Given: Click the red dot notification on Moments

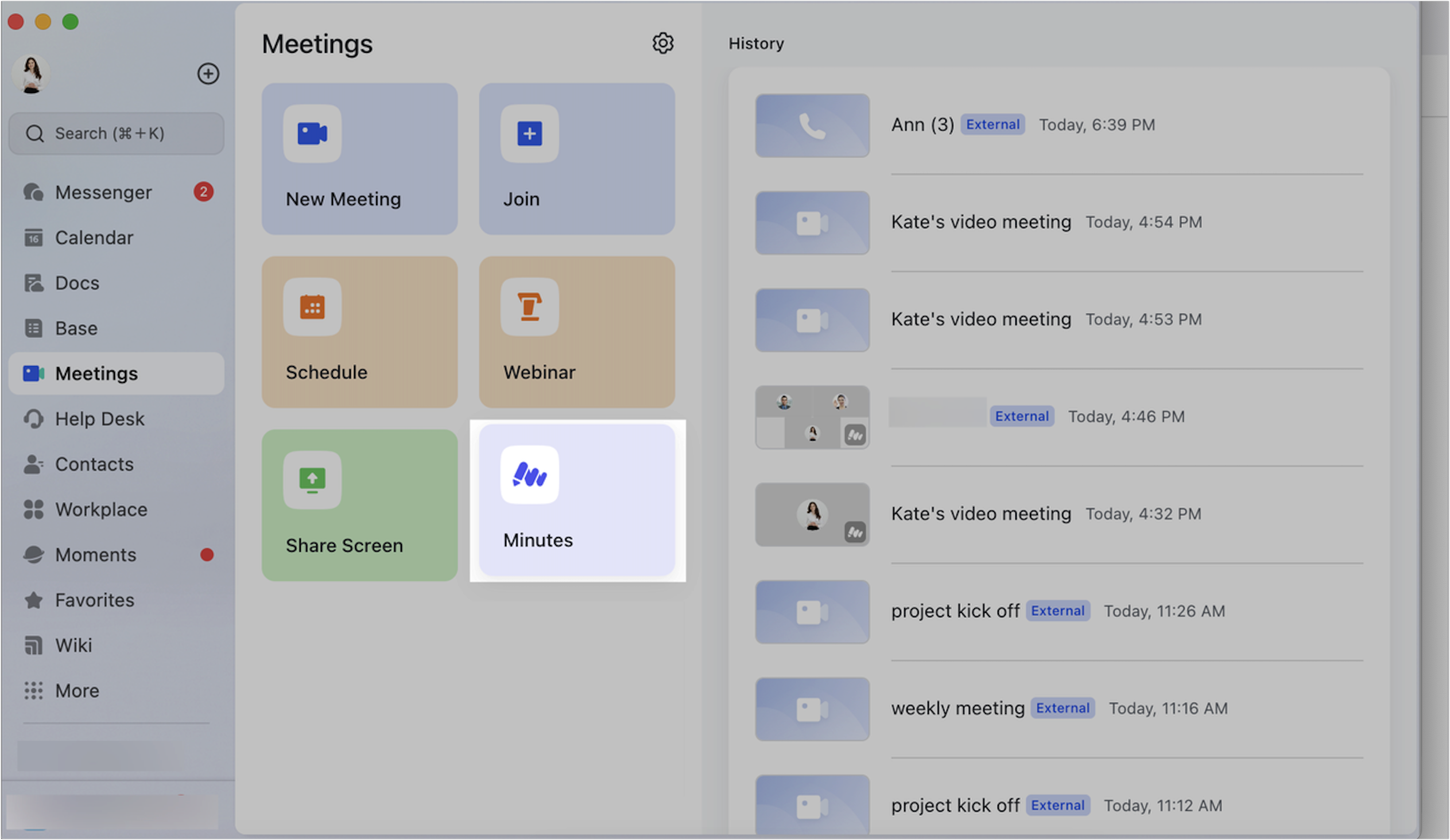Looking at the screenshot, I should pyautogui.click(x=207, y=555).
